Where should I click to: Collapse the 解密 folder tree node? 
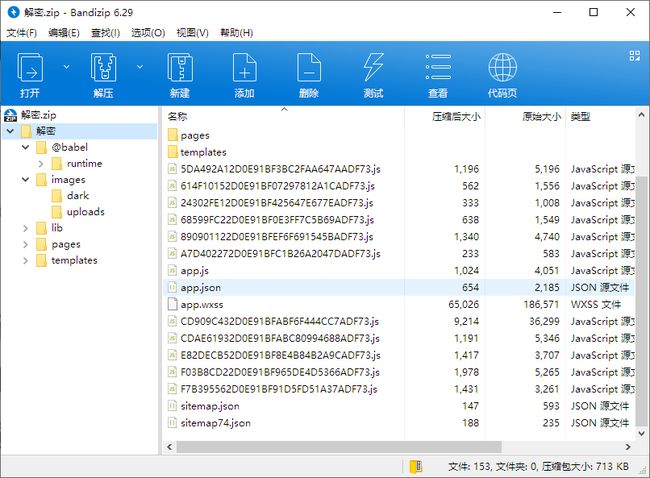click(x=10, y=131)
